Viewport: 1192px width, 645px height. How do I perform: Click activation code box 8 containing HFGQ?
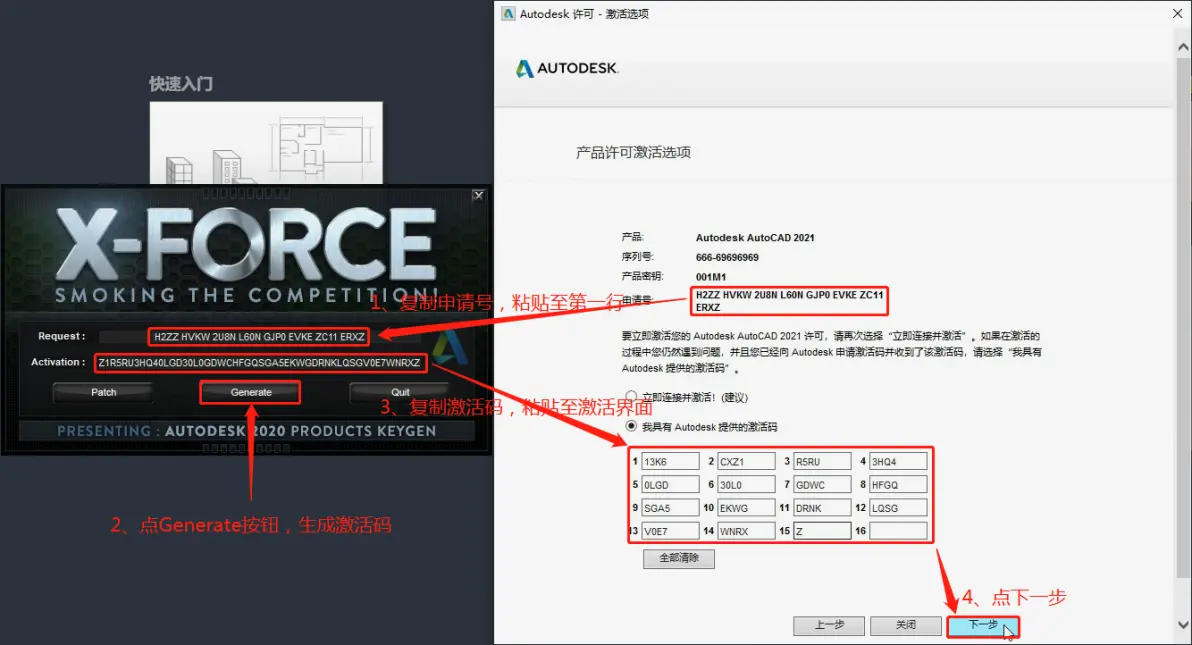899,485
